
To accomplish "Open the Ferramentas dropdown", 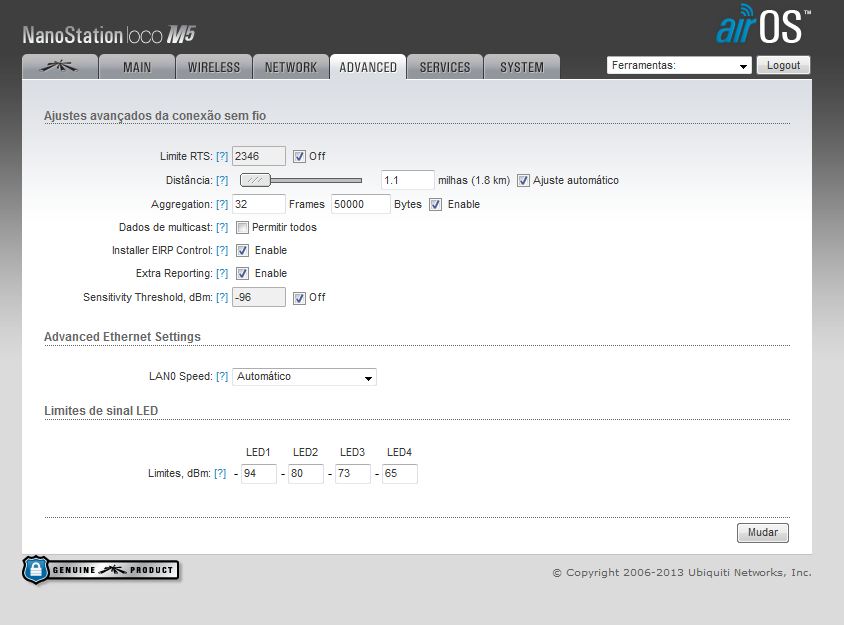I will pos(679,66).
